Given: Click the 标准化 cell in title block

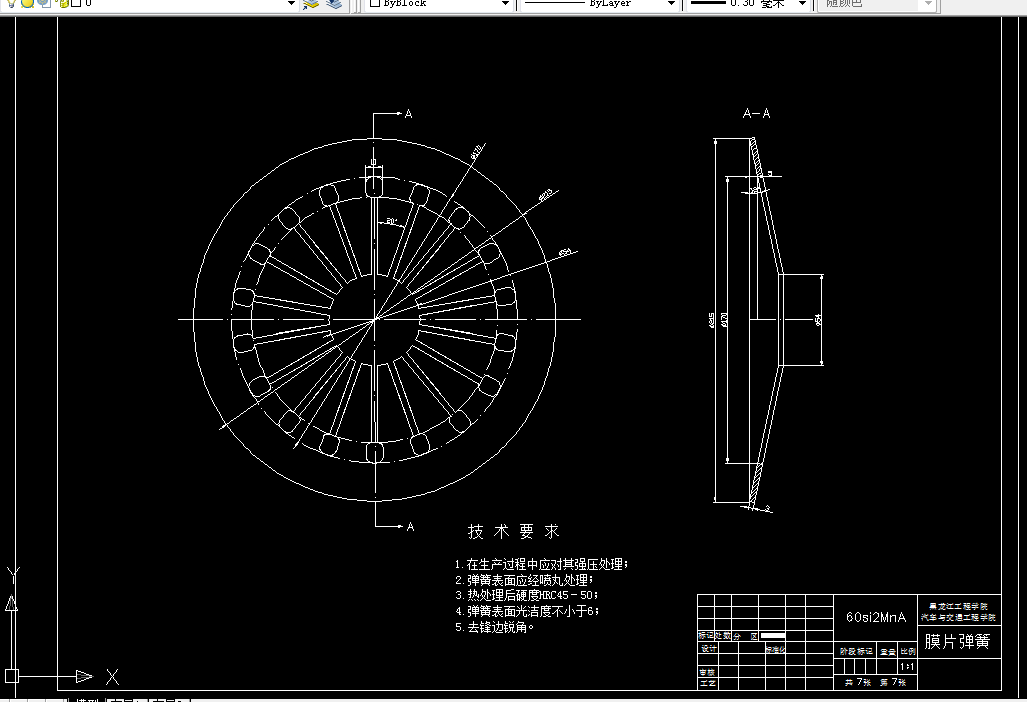Looking at the screenshot, I should coord(775,649).
